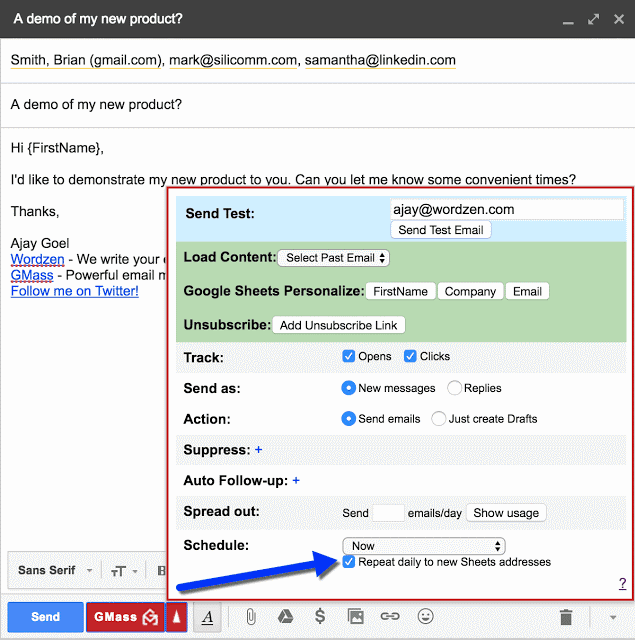Click the emails/day number field
This screenshot has width=635, height=640.
click(x=388, y=513)
